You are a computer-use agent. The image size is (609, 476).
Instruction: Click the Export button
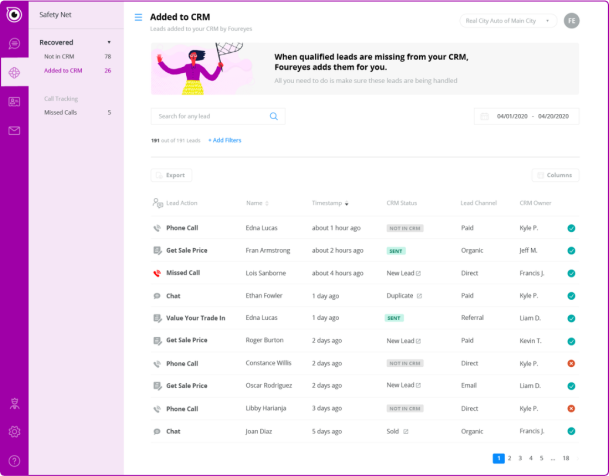coord(171,175)
